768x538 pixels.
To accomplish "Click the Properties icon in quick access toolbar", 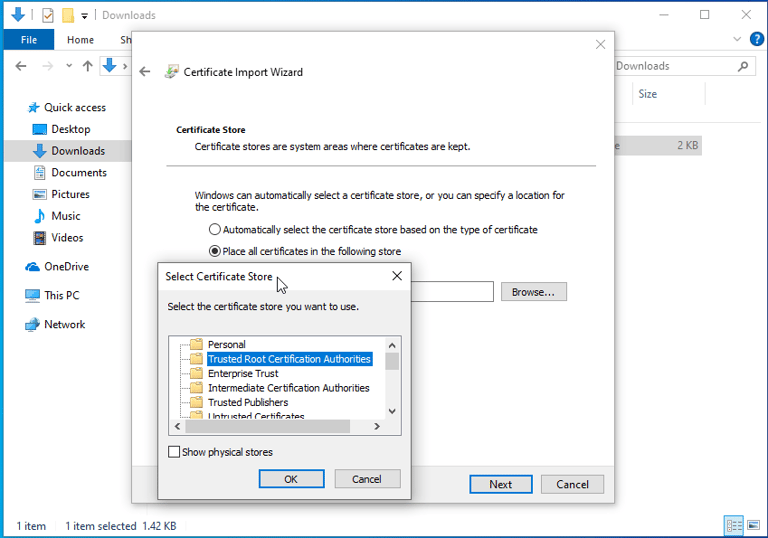I will pos(48,16).
